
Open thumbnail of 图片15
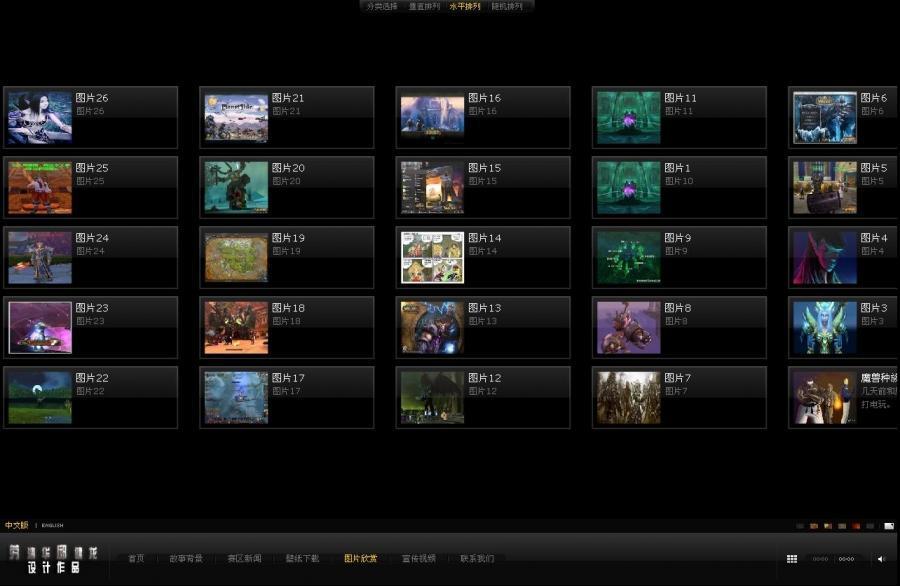(433, 188)
